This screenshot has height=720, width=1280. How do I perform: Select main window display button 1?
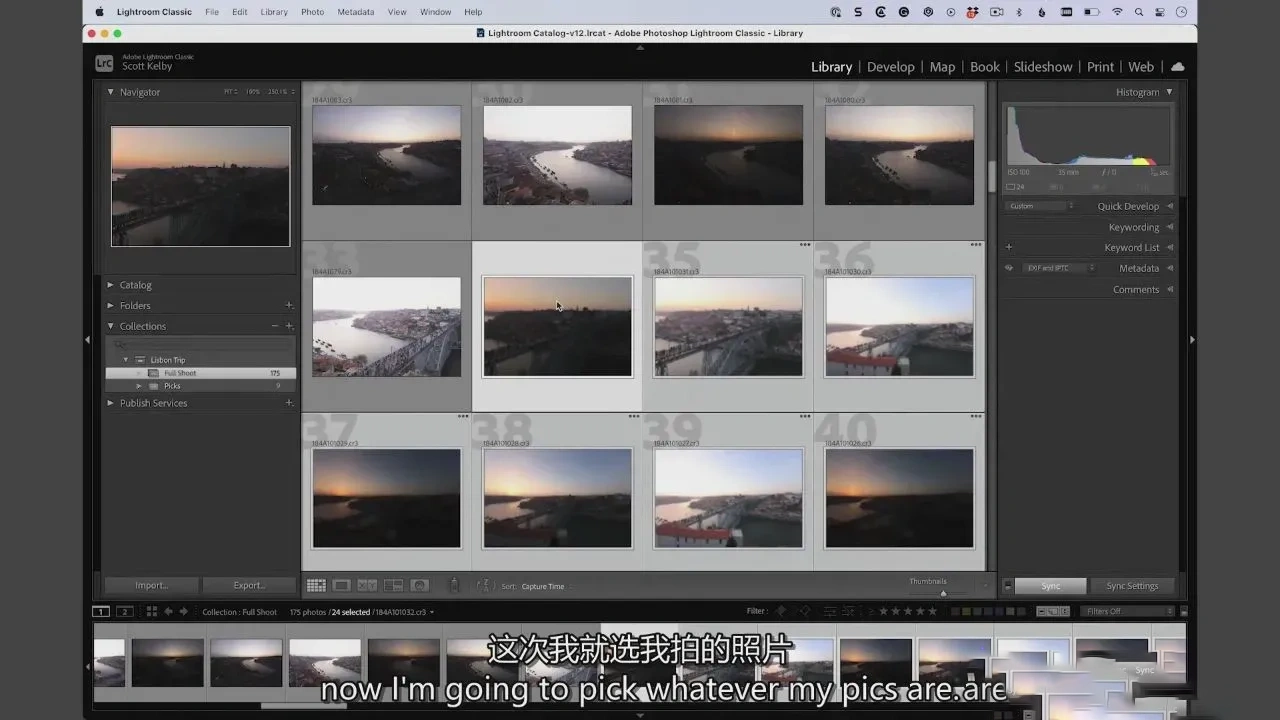(101, 612)
